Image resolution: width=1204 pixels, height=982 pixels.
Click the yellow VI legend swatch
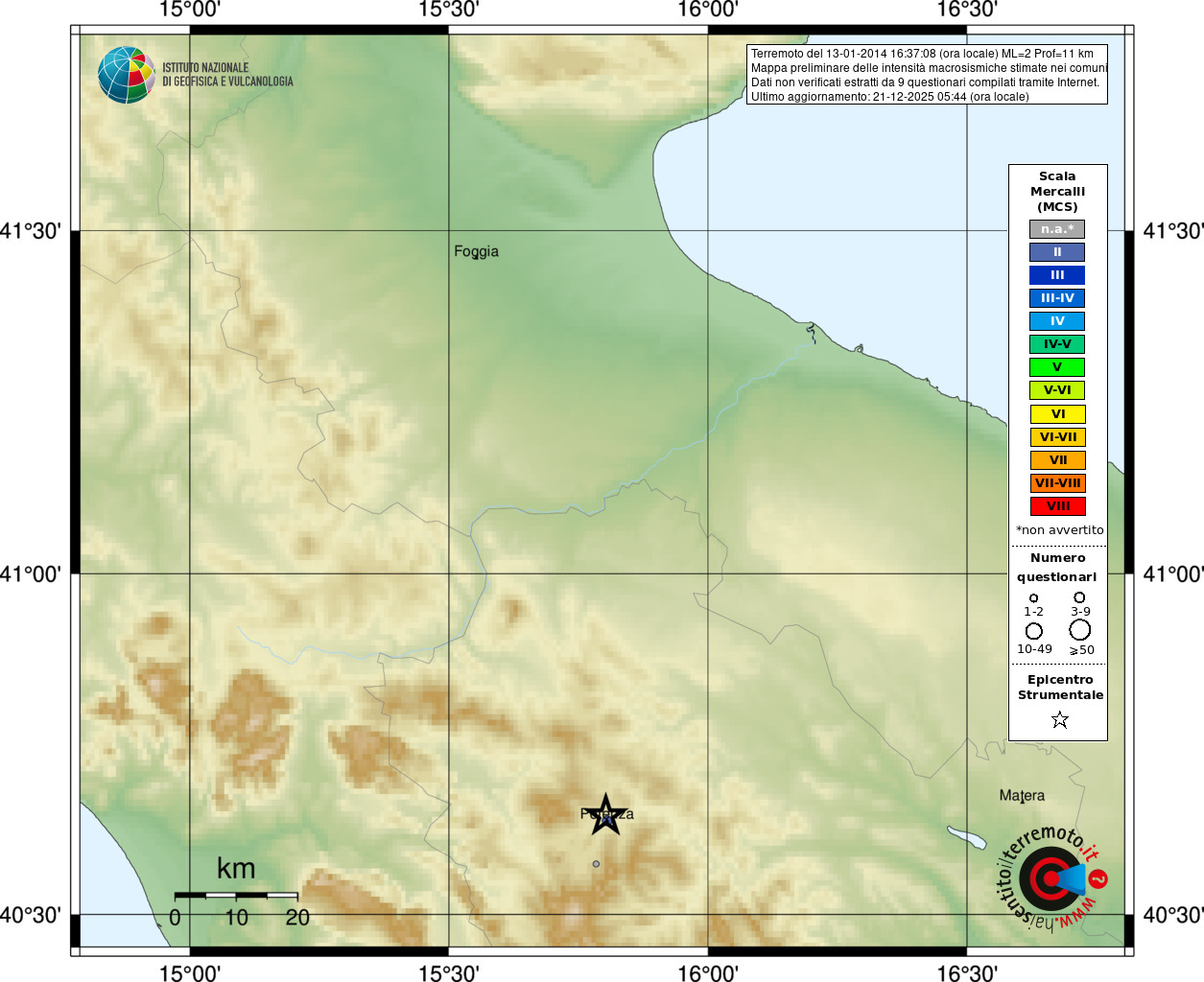pyautogui.click(x=1058, y=414)
